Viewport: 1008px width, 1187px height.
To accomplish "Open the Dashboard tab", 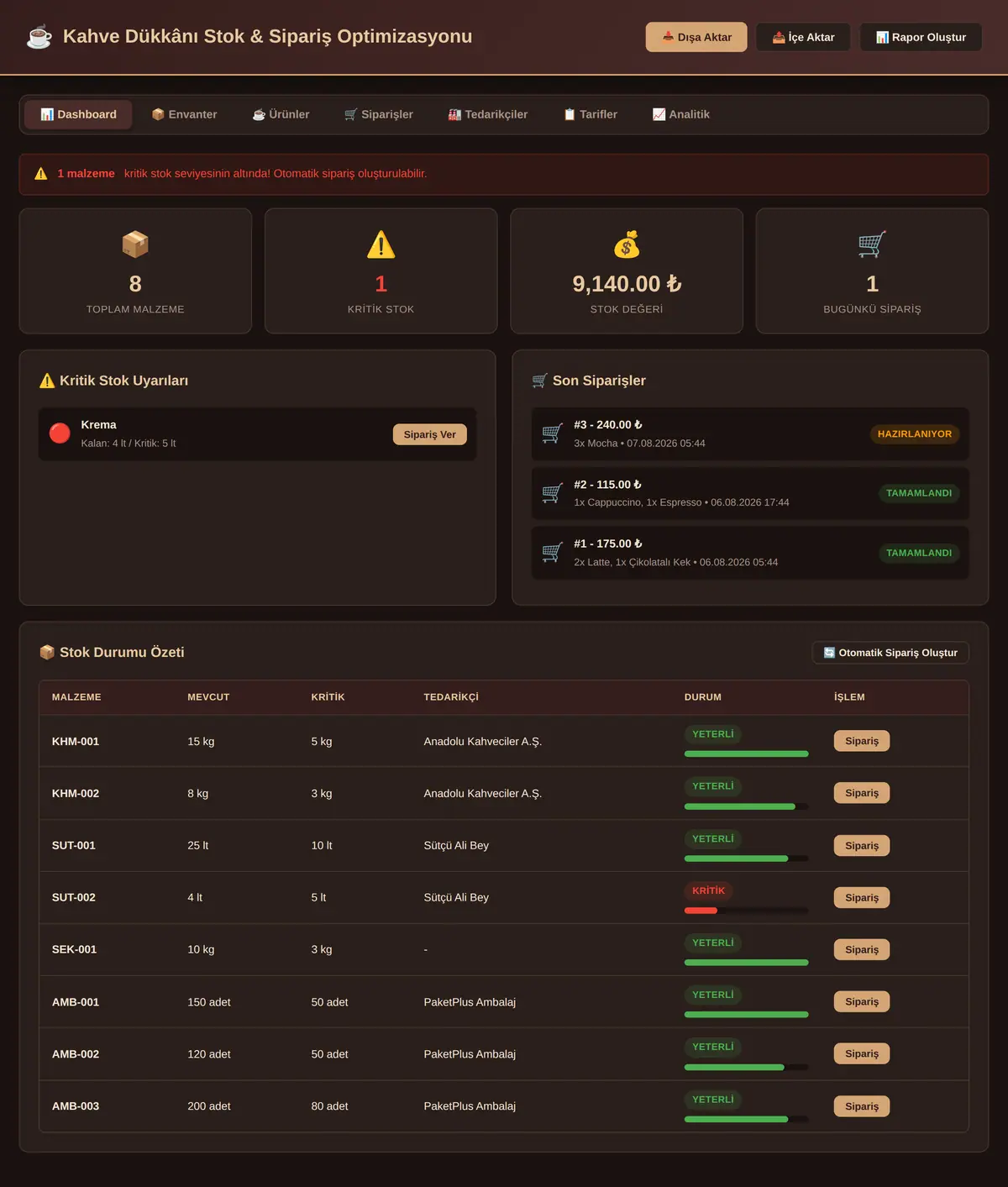I will pos(78,114).
